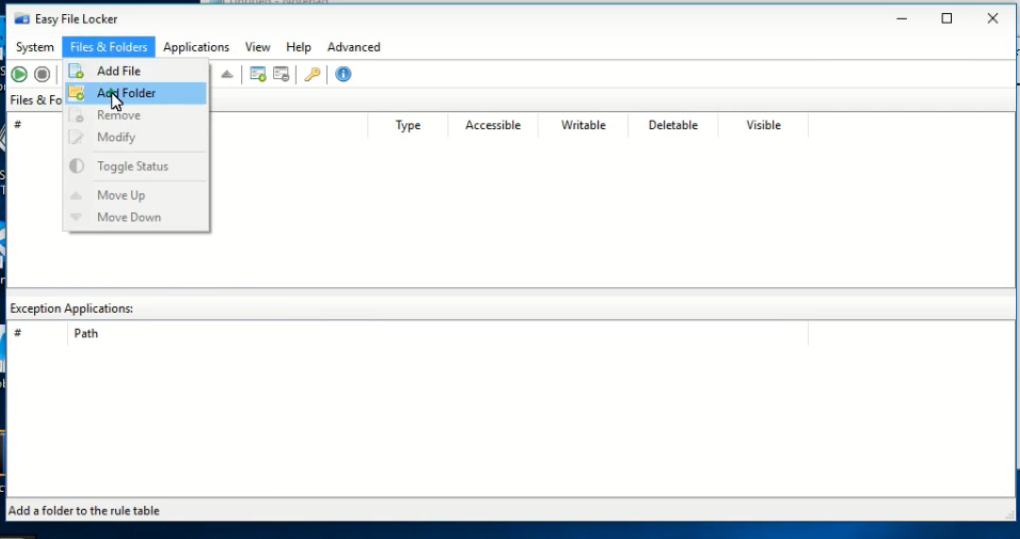Image resolution: width=1020 pixels, height=539 pixels.
Task: Click the Move Up triangle toolbar icon
Action: [226, 74]
